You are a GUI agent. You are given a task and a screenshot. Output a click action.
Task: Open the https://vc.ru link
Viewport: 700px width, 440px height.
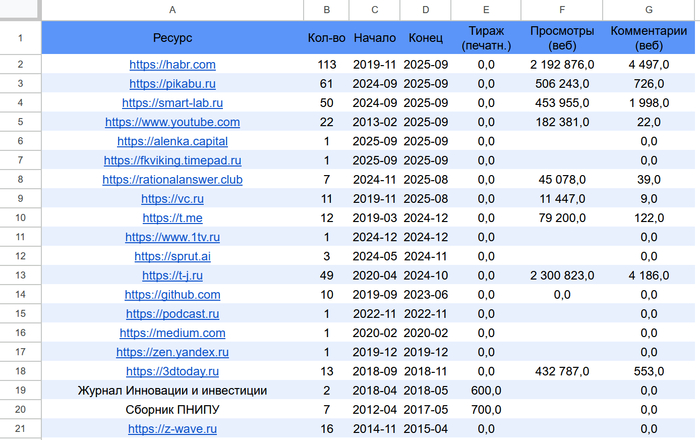172,199
